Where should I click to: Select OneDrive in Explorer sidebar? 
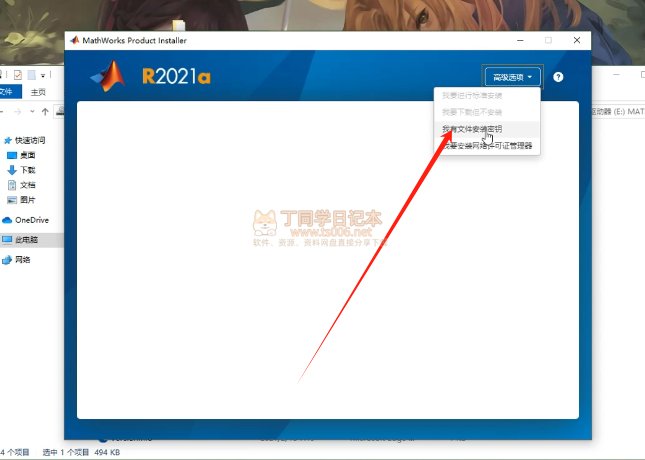pyautogui.click(x=32, y=220)
